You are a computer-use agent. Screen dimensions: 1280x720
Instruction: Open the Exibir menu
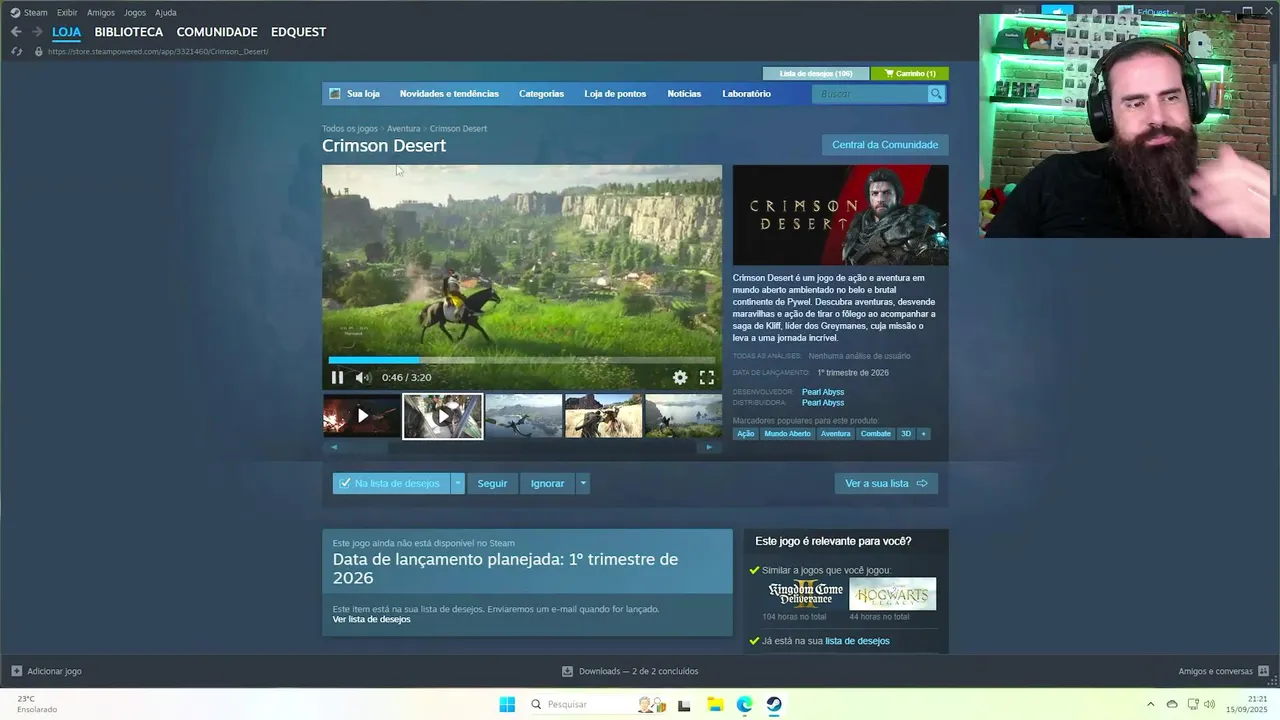(x=67, y=13)
